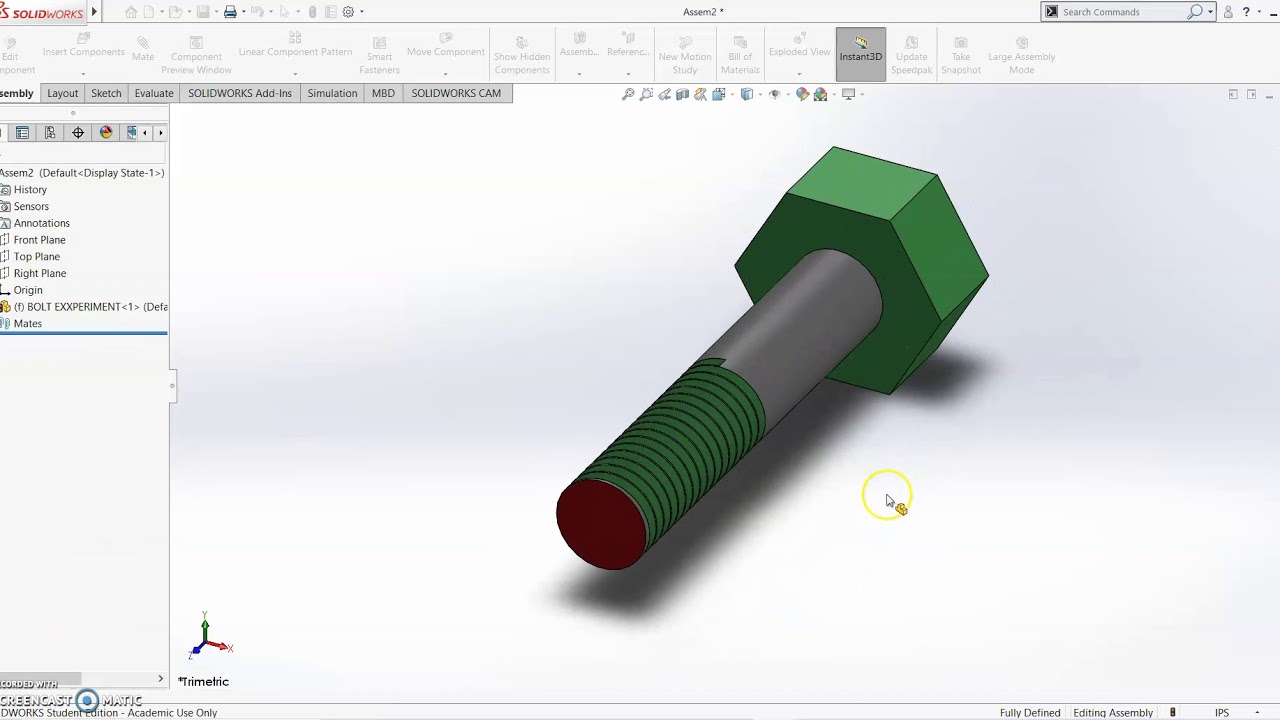This screenshot has width=1280, height=720.
Task: Click the Section View icon
Action: (682, 94)
